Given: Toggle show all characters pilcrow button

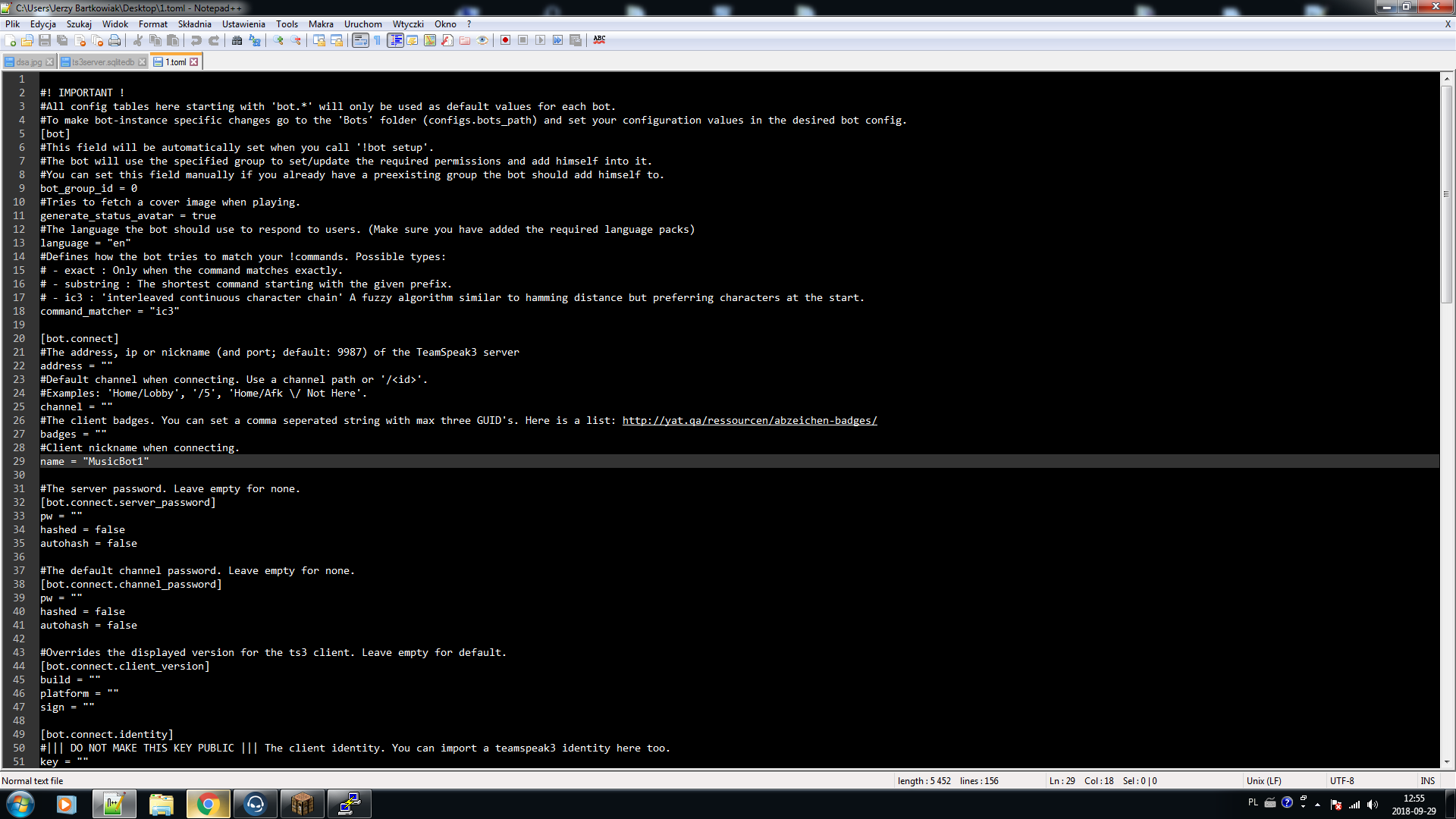Looking at the screenshot, I should [377, 40].
